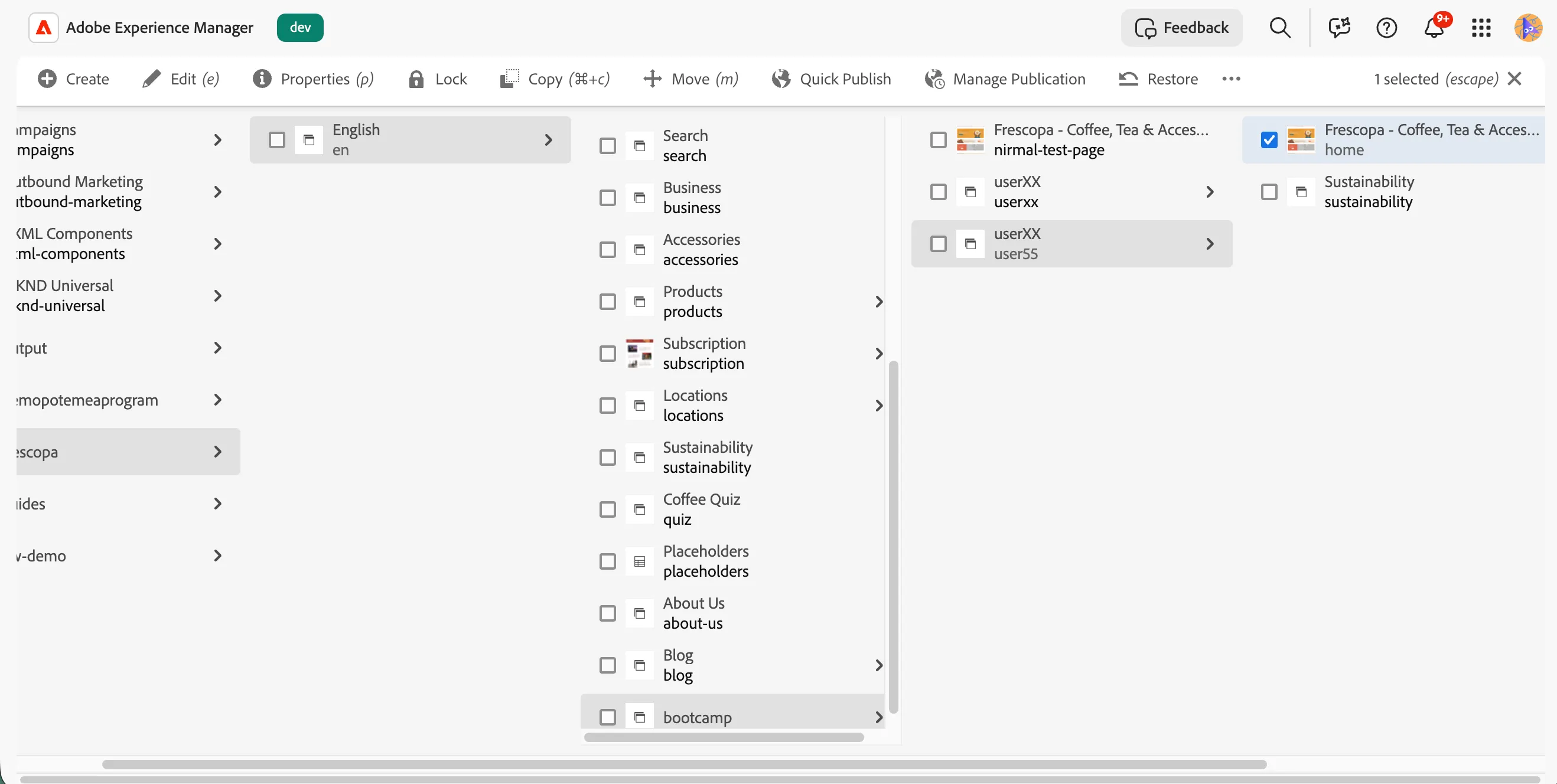
Task: Click the Feedback button
Action: click(x=1182, y=28)
